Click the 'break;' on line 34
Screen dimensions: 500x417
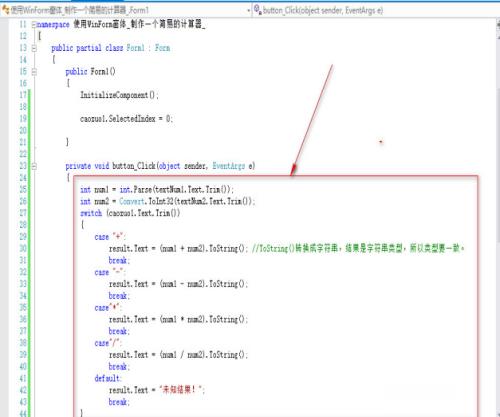(x=119, y=296)
